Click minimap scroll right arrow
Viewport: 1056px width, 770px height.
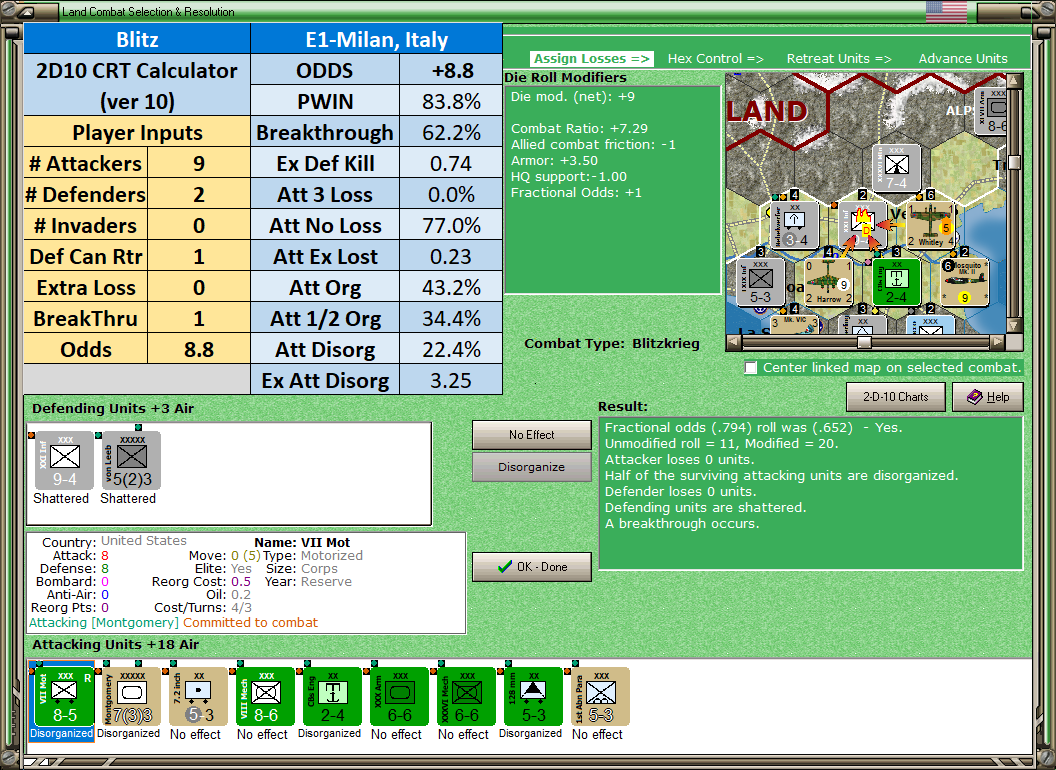pyautogui.click(x=998, y=342)
